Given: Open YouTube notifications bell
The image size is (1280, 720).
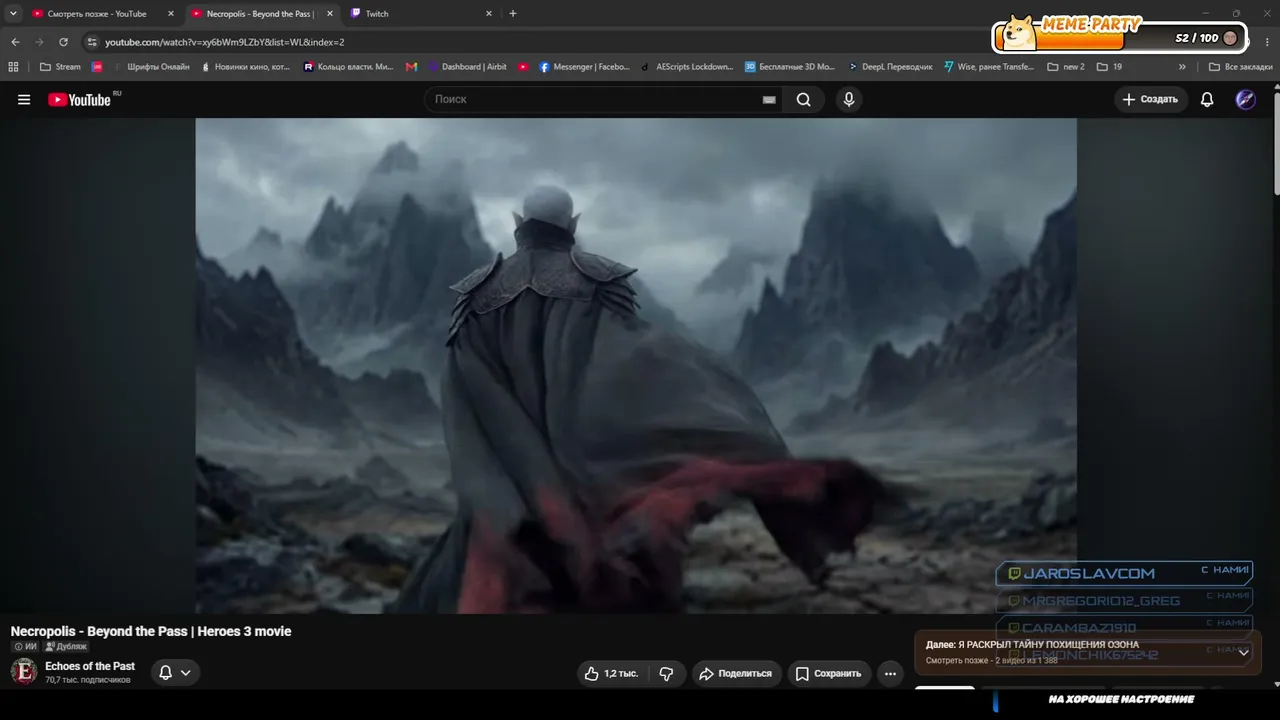Looking at the screenshot, I should click(x=1207, y=99).
